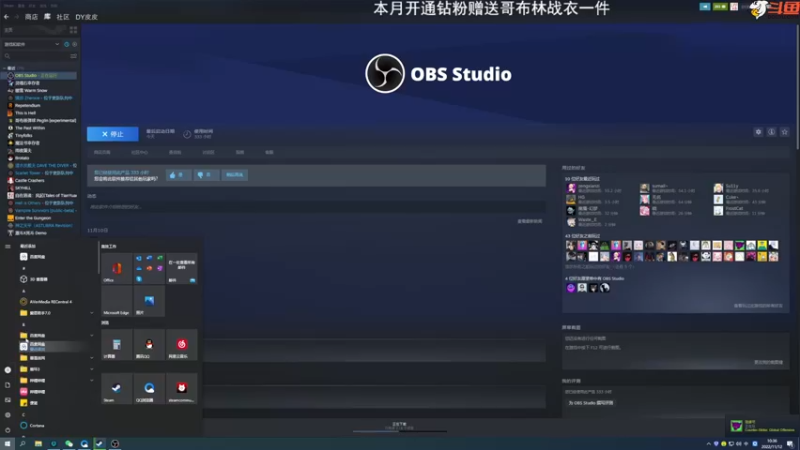Open the 社区中心 community hub tab
The width and height of the screenshot is (800, 450).
click(139, 153)
